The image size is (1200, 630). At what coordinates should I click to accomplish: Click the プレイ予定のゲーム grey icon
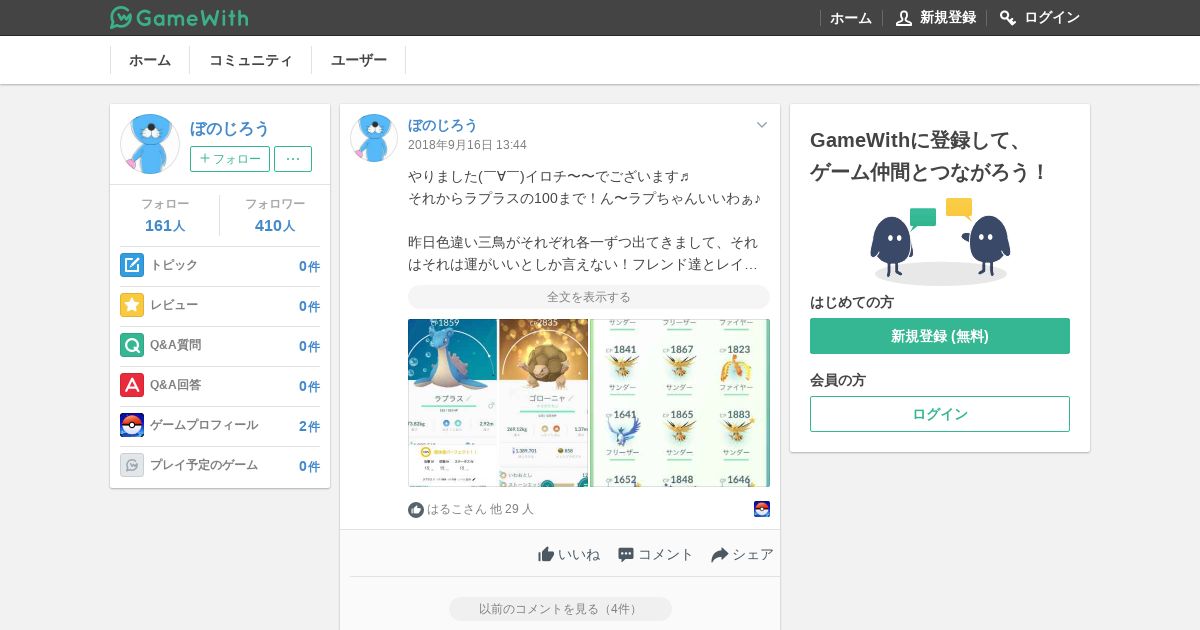pos(132,465)
